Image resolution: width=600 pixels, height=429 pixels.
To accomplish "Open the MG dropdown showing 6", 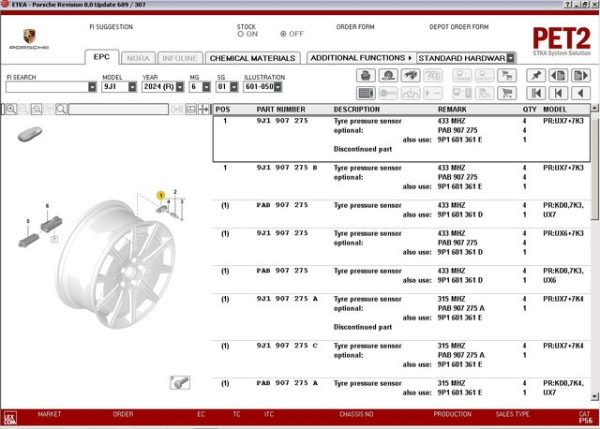I will tap(206, 87).
